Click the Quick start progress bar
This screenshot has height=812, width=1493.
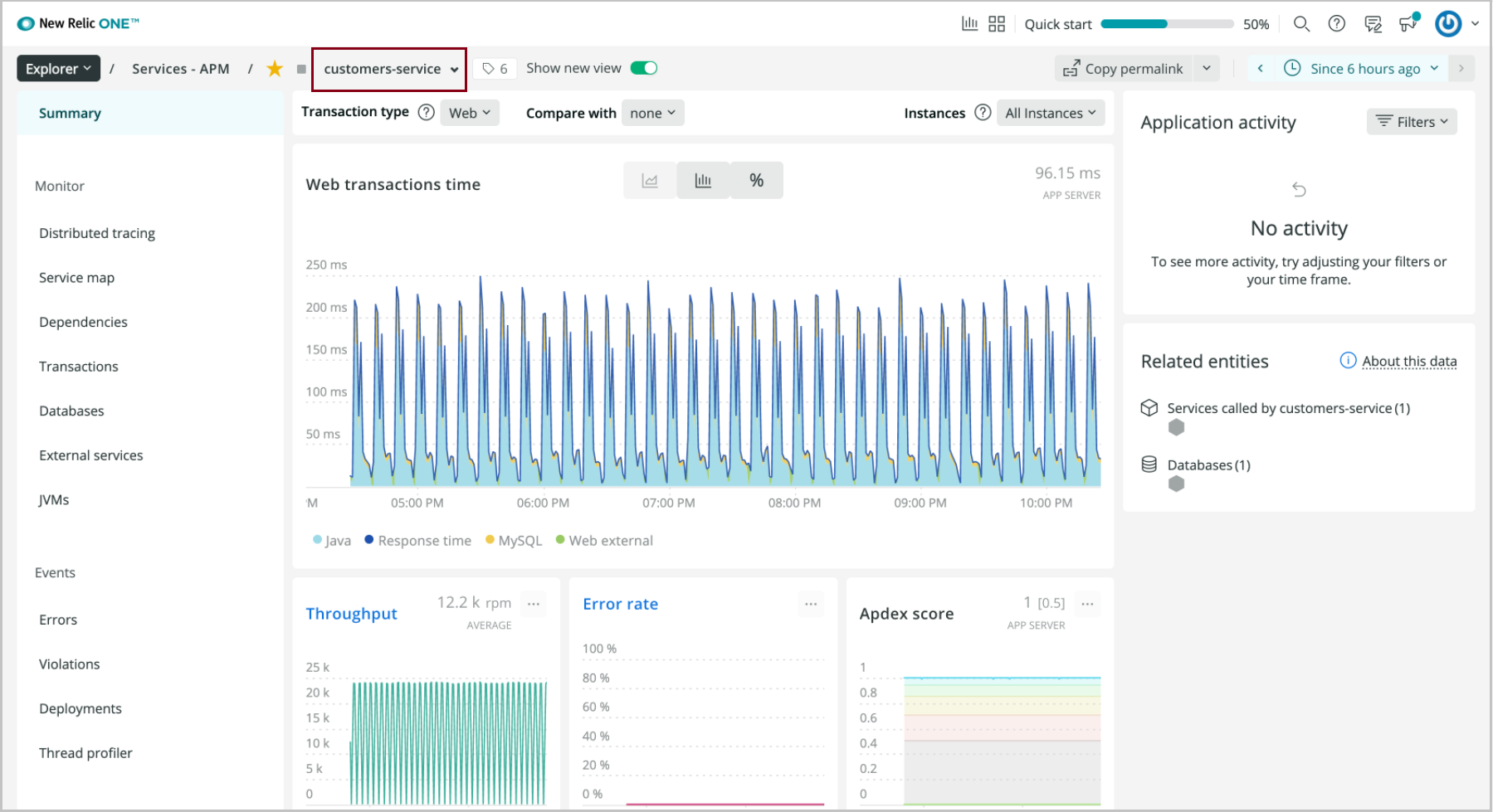point(1166,24)
